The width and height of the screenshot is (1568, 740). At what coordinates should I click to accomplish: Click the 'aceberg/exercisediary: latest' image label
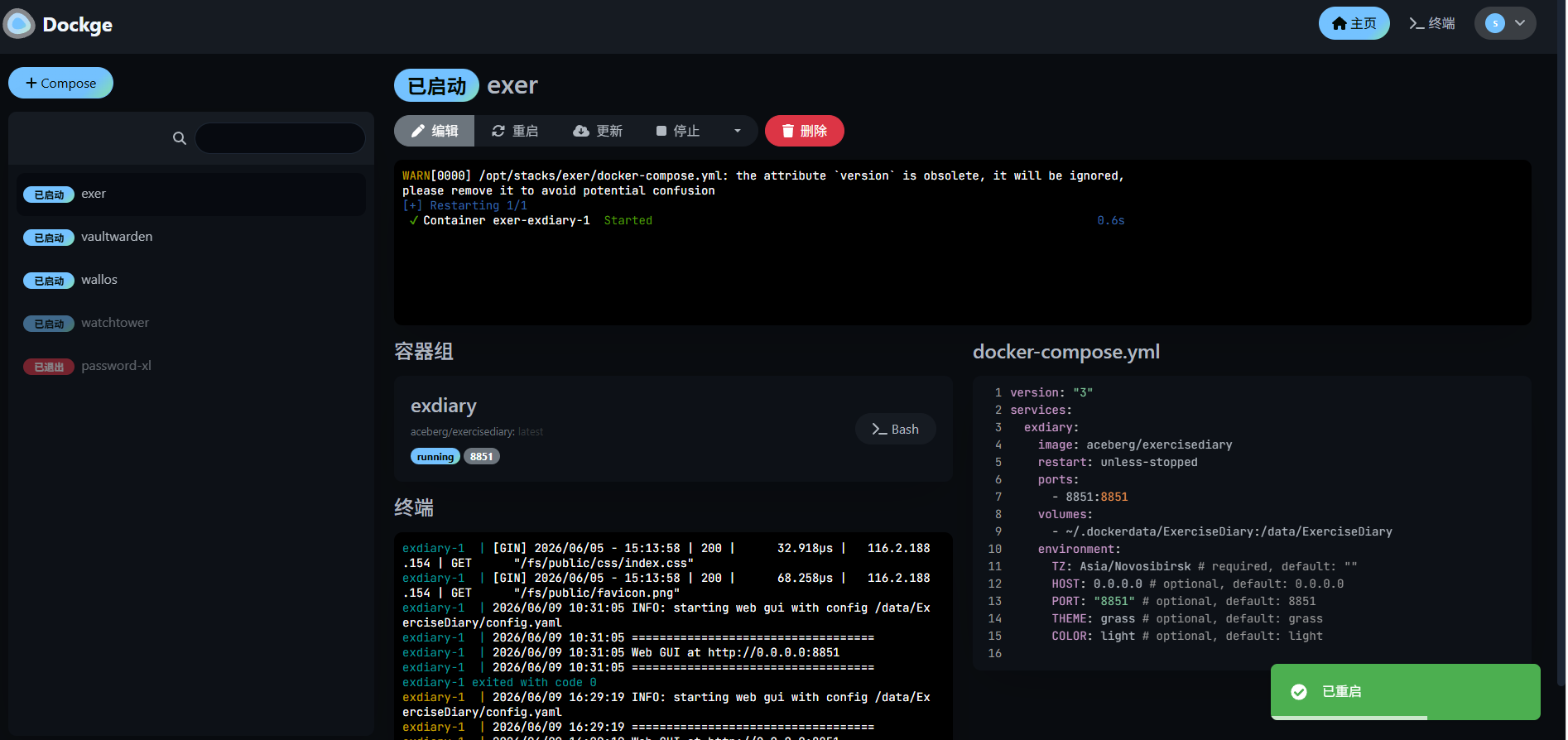pos(477,432)
